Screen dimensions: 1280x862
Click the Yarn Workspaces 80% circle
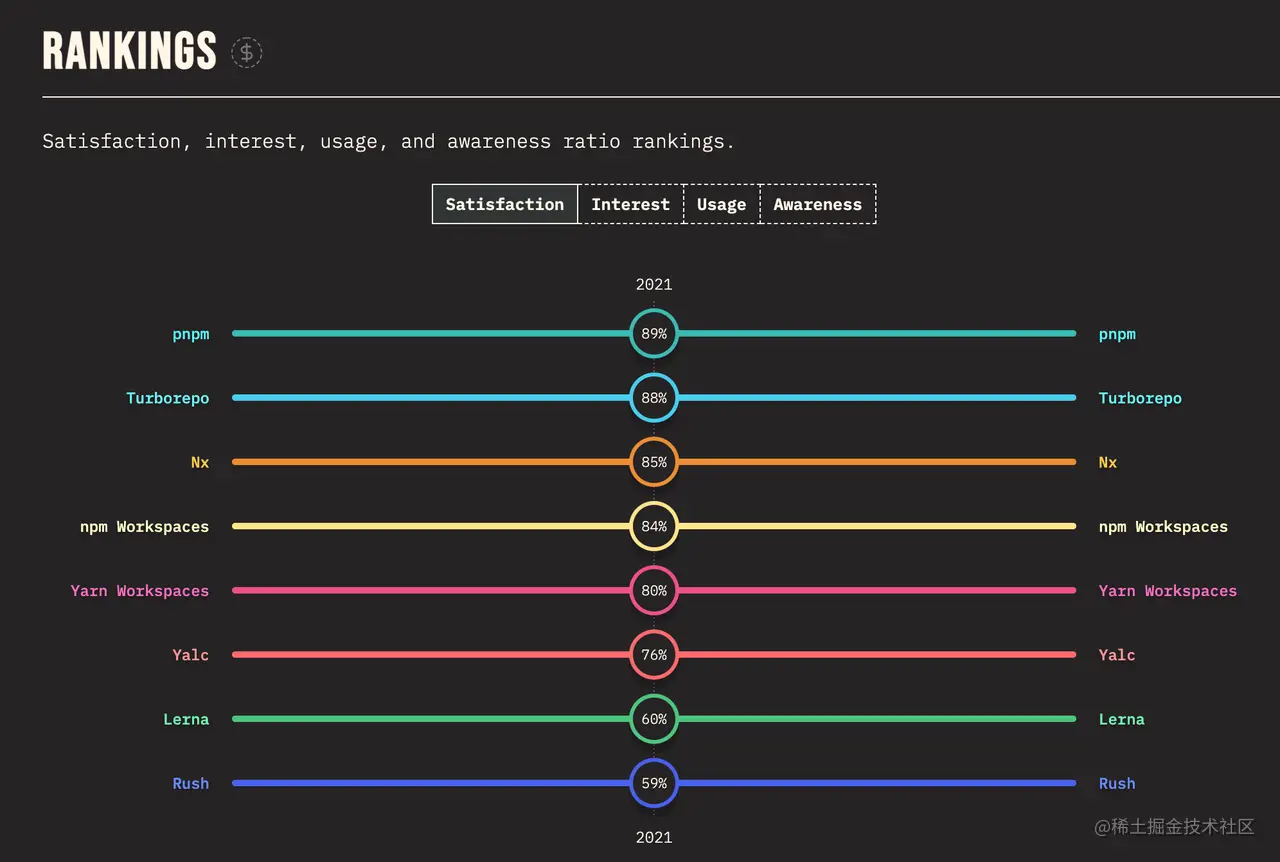coord(654,591)
